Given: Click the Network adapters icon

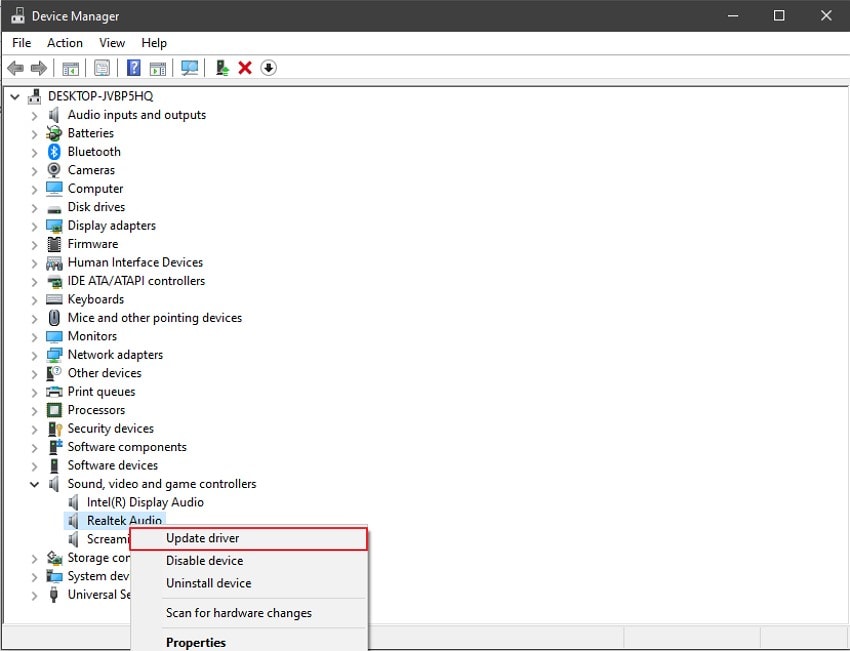Looking at the screenshot, I should (54, 355).
